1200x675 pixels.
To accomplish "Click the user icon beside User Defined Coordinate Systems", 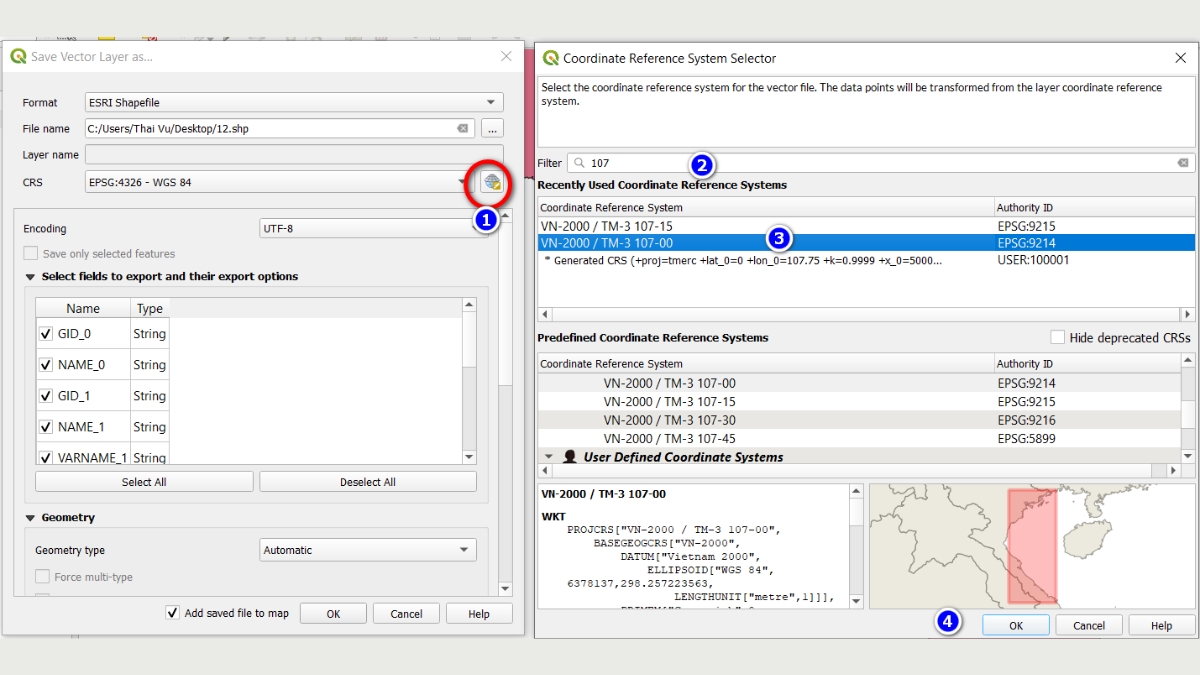I will pos(570,457).
